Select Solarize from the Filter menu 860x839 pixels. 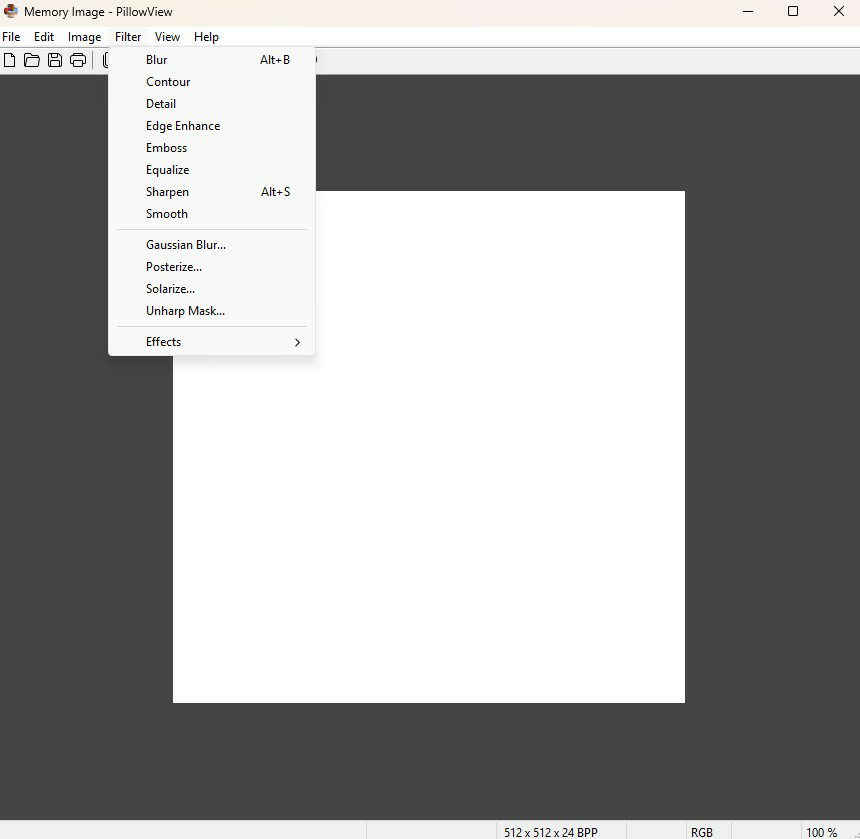coord(170,289)
